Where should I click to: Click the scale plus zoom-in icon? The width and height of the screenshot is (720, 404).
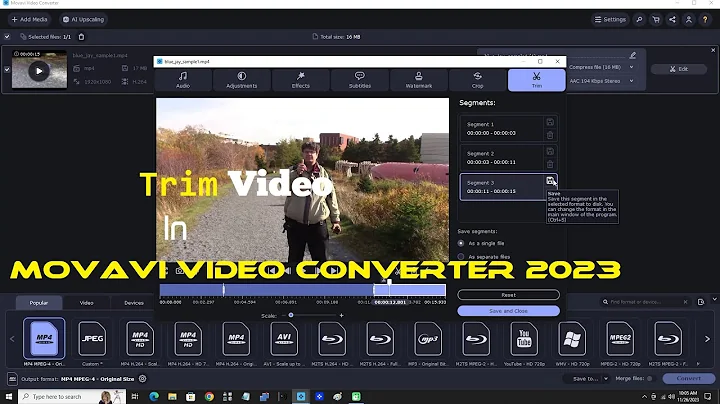341,315
